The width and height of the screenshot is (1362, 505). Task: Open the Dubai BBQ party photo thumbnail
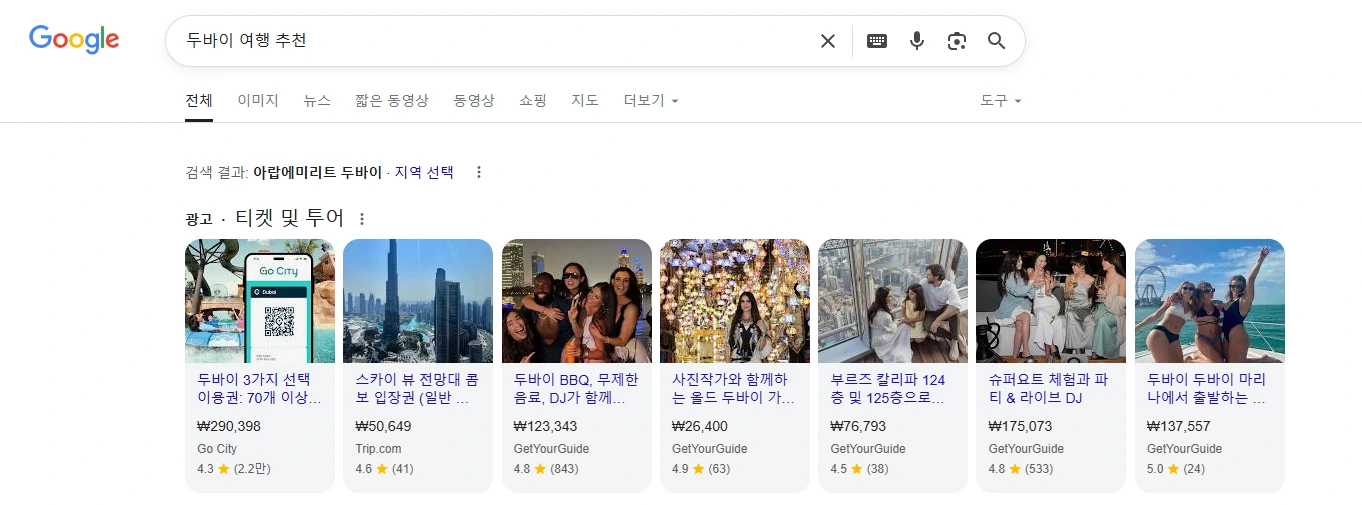(577, 301)
